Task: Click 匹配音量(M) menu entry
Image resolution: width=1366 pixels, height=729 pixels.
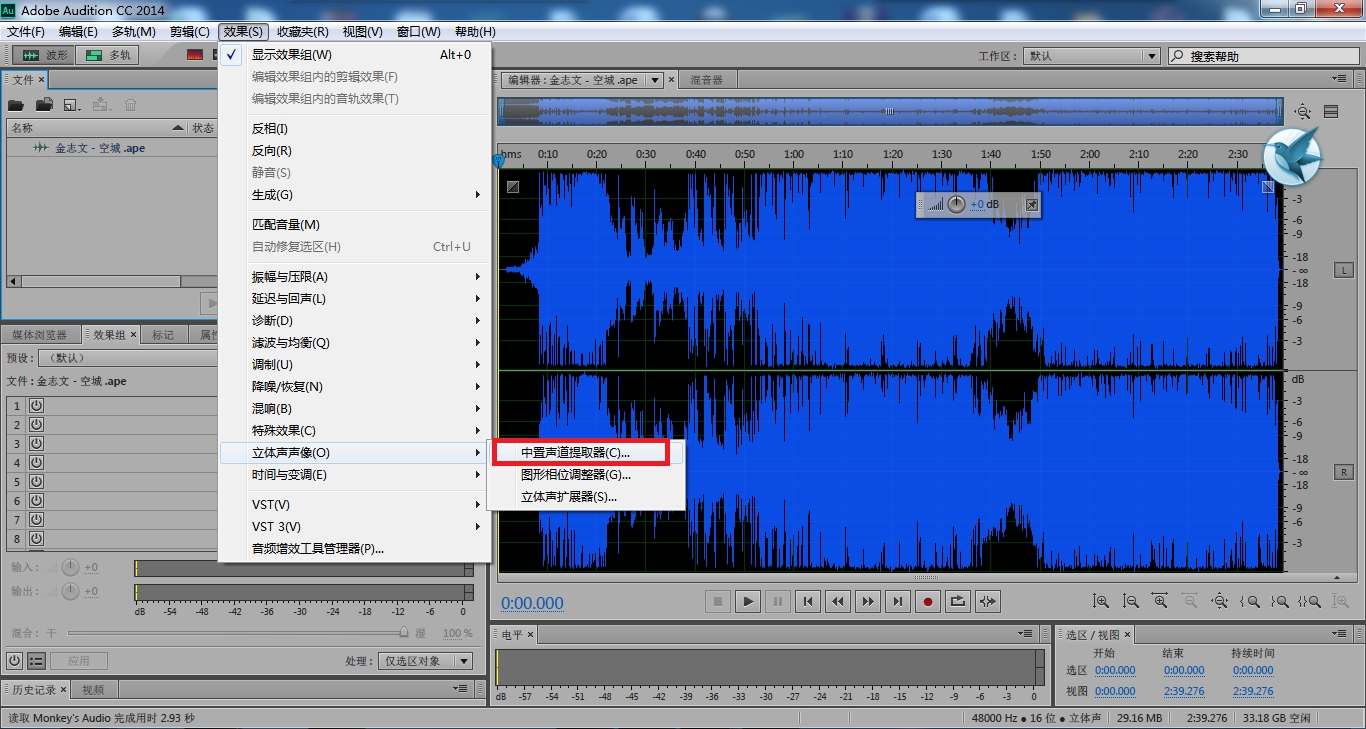Action: (355, 224)
